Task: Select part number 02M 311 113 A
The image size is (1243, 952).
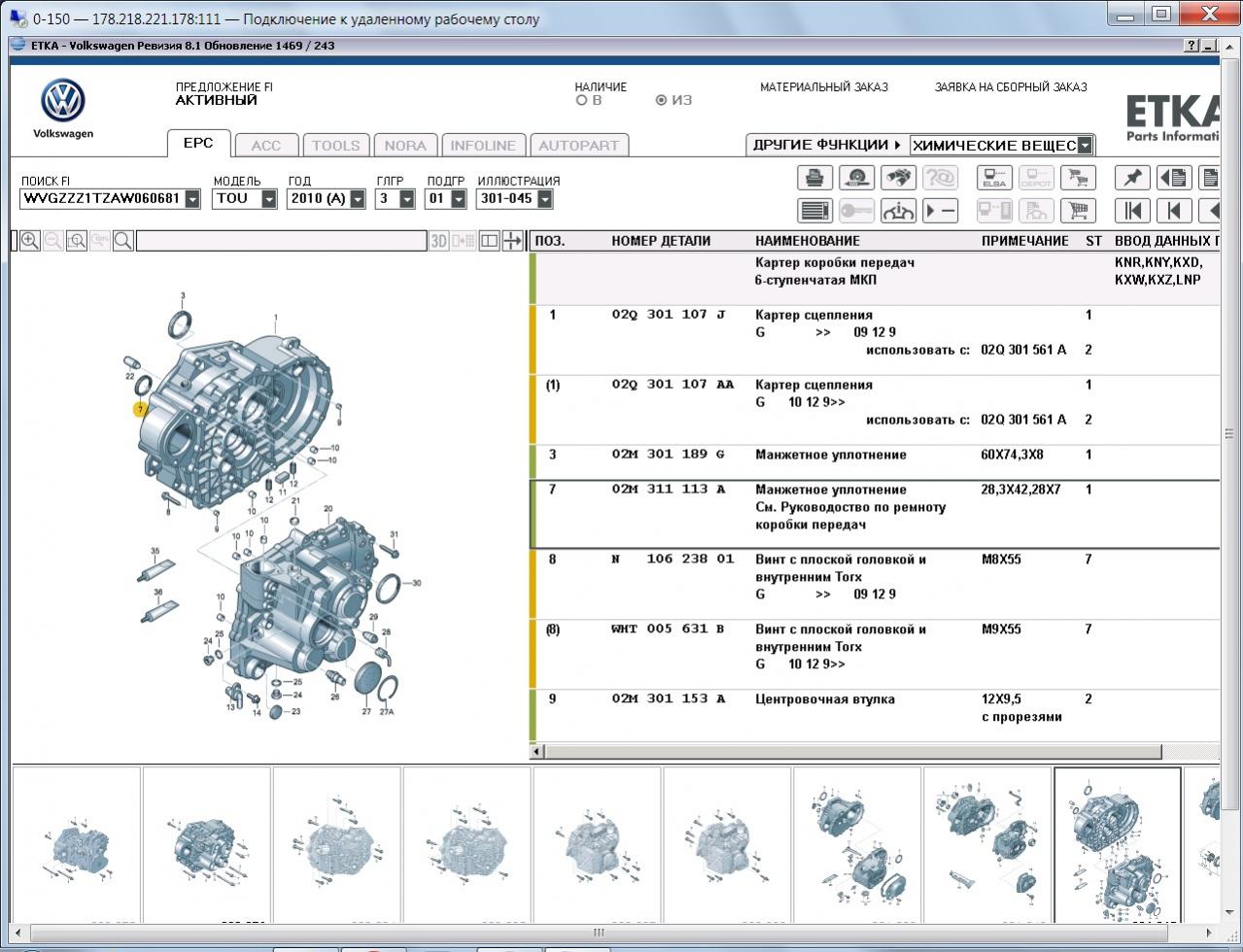Action: tap(669, 490)
